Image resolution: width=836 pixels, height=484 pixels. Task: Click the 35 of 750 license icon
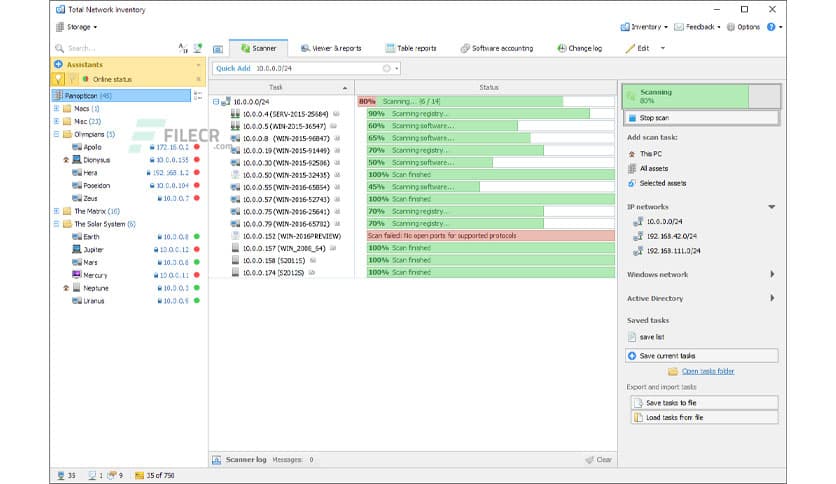139,475
